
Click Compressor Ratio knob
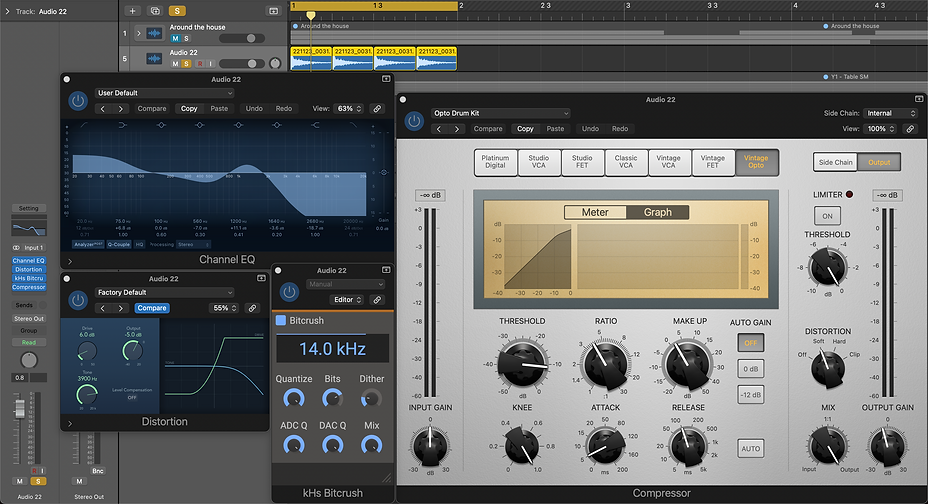(x=605, y=365)
